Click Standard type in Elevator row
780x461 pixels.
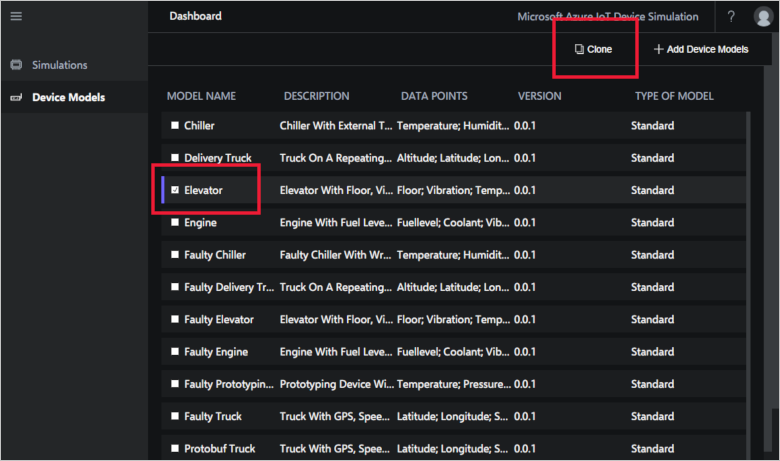click(x=653, y=190)
